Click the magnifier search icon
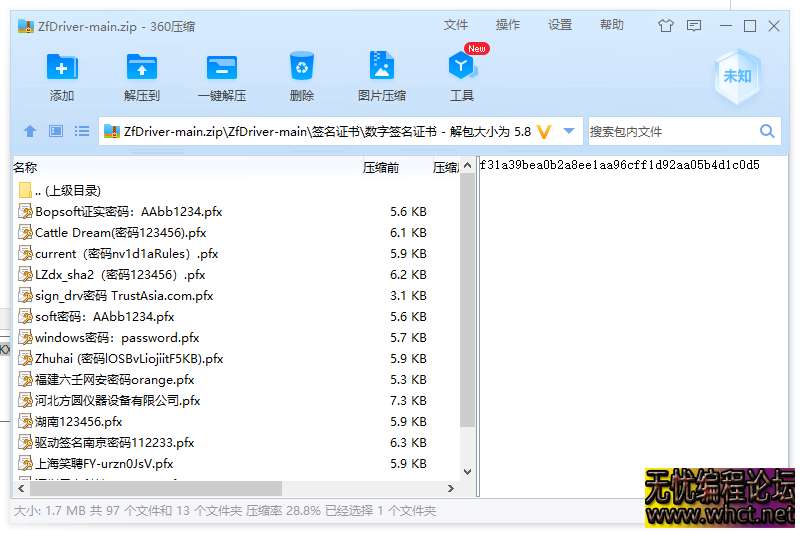800x533 pixels. pyautogui.click(x=767, y=131)
